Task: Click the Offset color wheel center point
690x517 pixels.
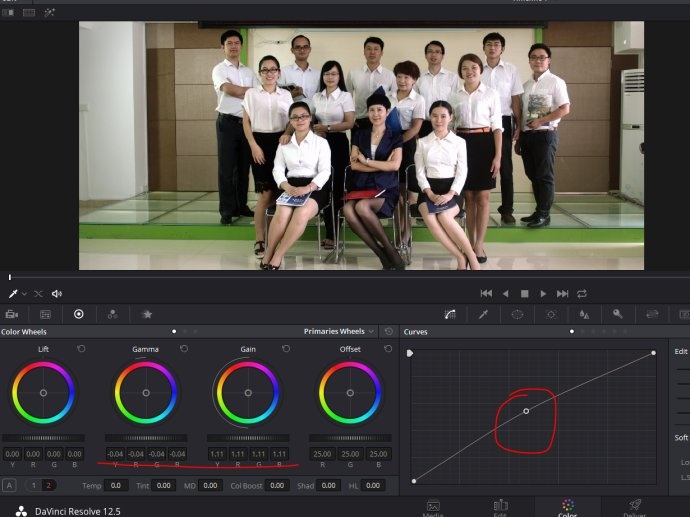Action: (x=350, y=393)
